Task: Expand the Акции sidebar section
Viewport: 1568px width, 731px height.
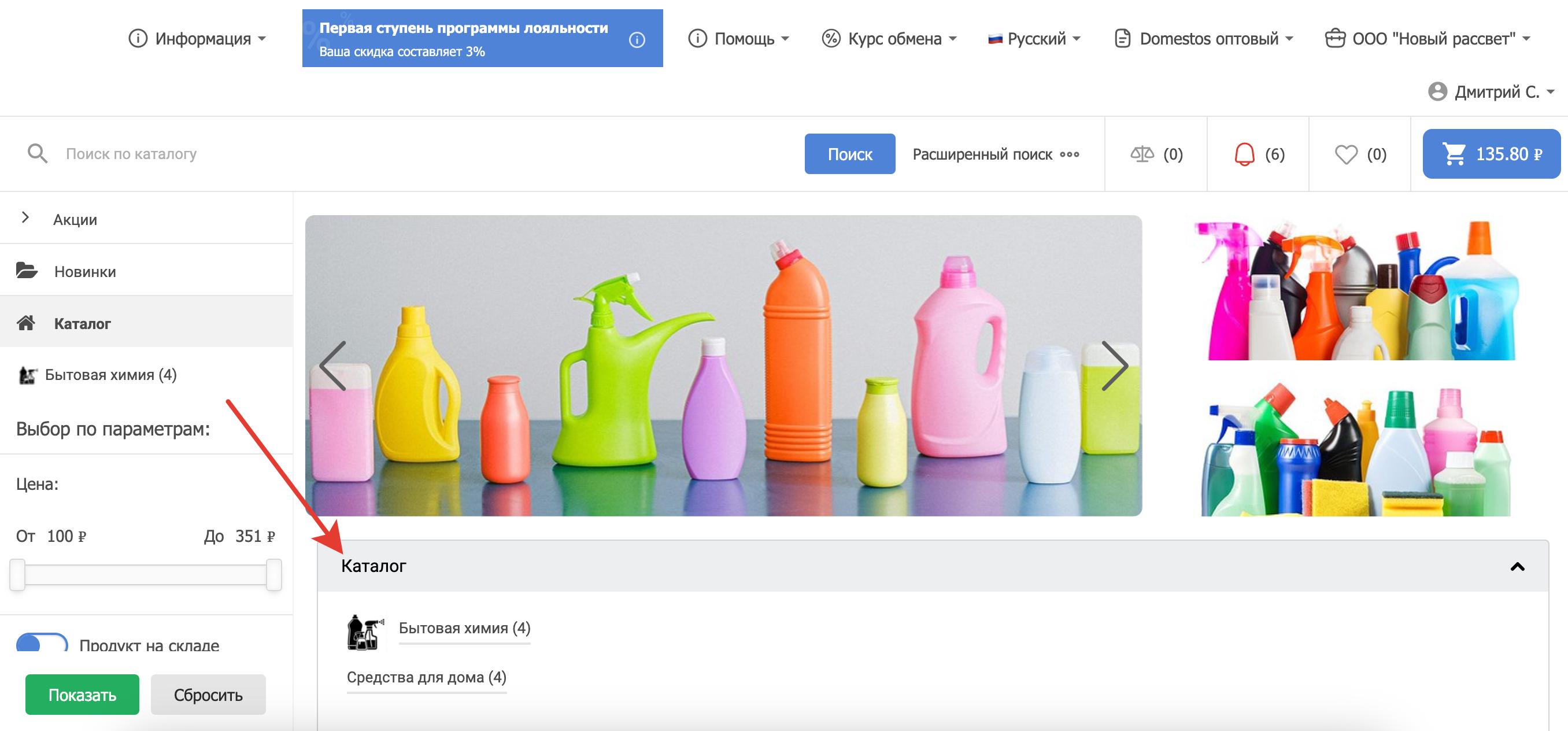Action: pos(25,218)
